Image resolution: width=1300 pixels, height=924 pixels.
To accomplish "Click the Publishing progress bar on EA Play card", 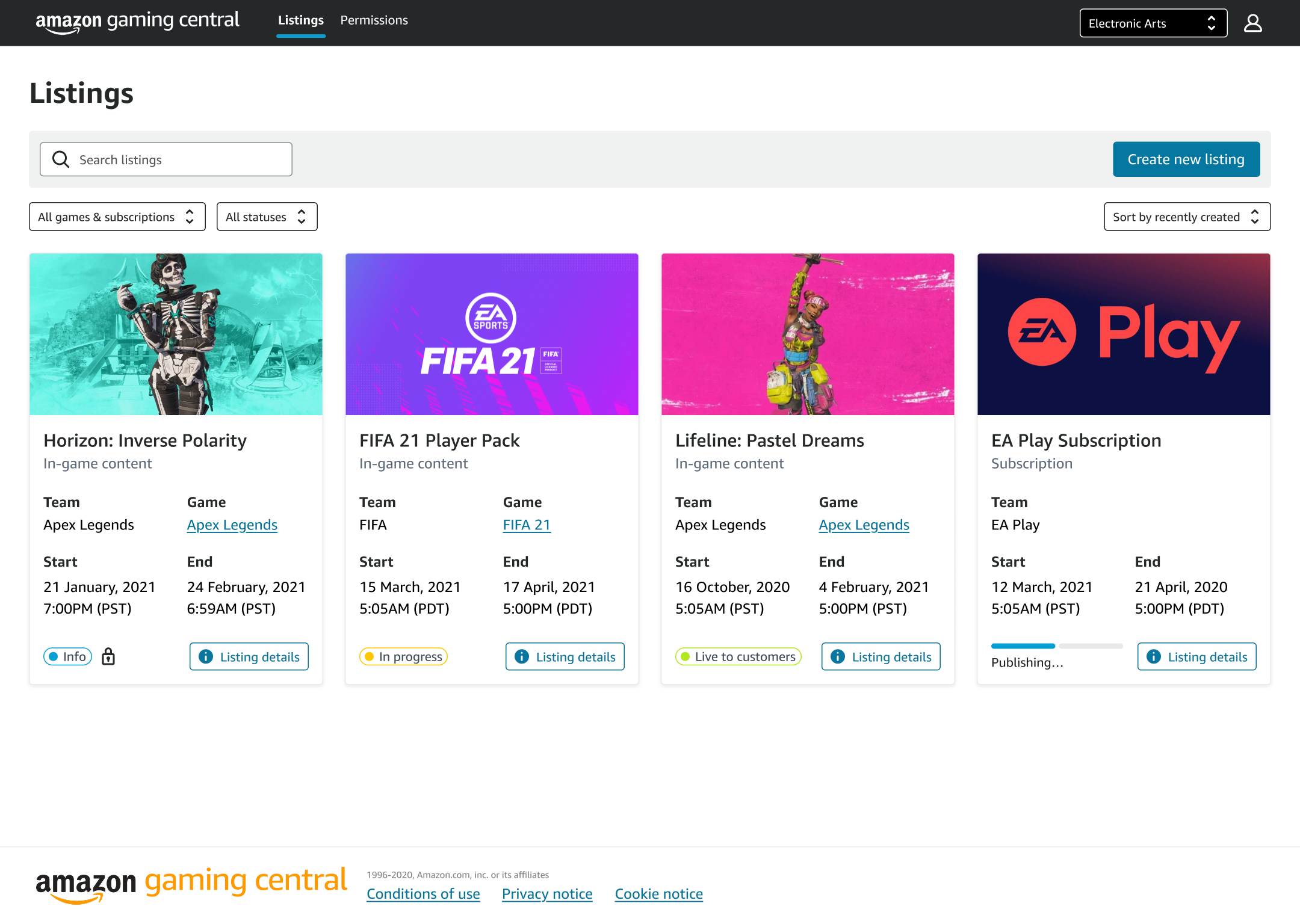I will click(1057, 646).
